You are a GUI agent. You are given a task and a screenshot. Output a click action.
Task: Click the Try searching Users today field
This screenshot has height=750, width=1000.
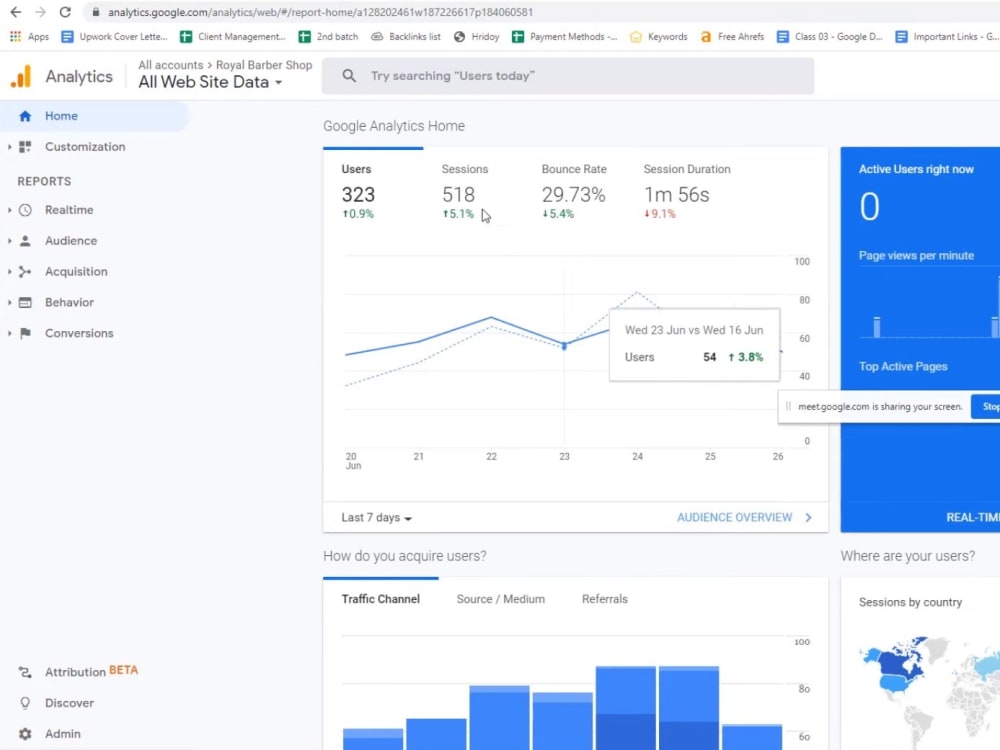[x=568, y=76]
